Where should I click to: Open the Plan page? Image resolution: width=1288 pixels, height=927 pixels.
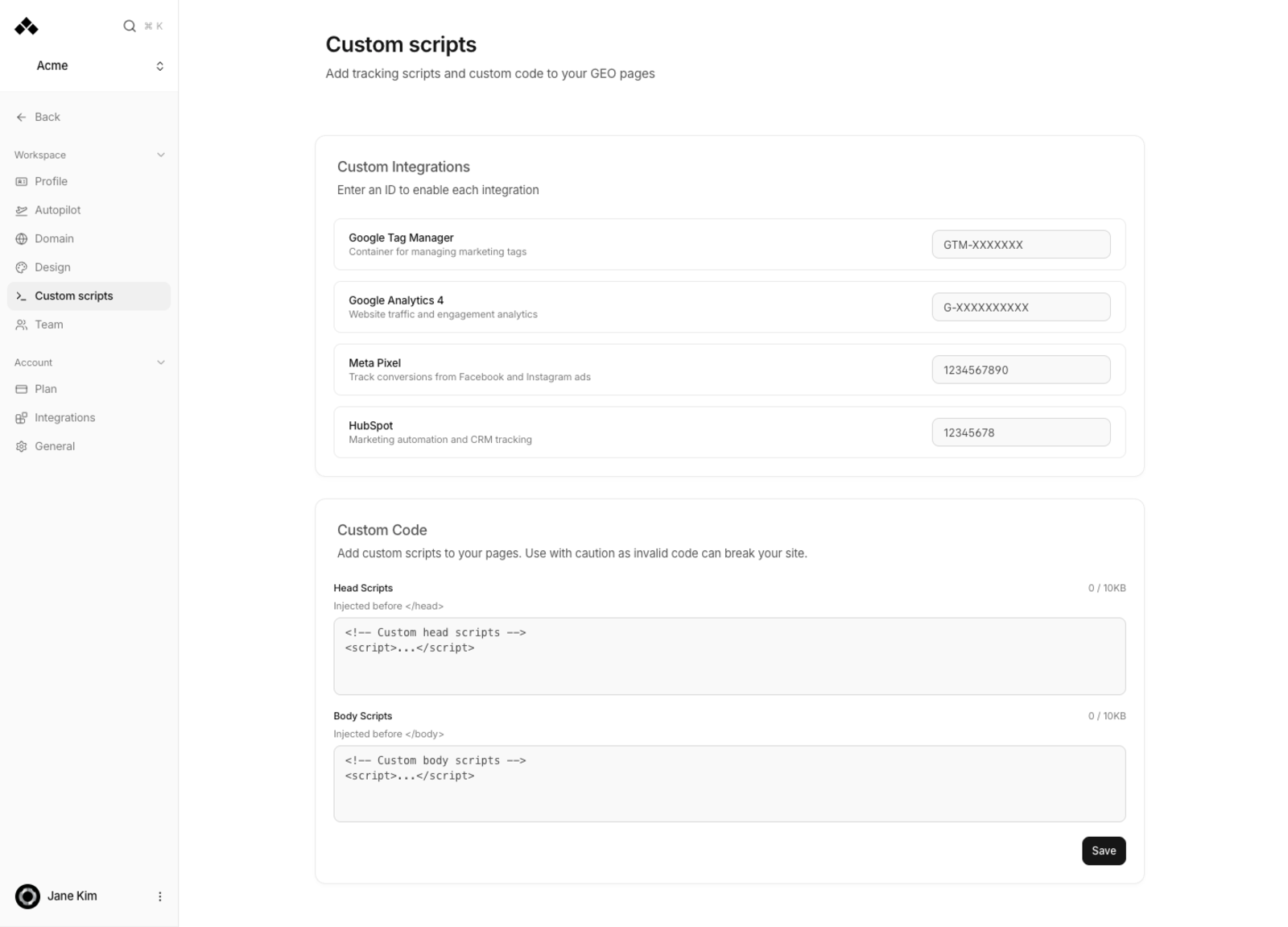[x=89, y=389]
